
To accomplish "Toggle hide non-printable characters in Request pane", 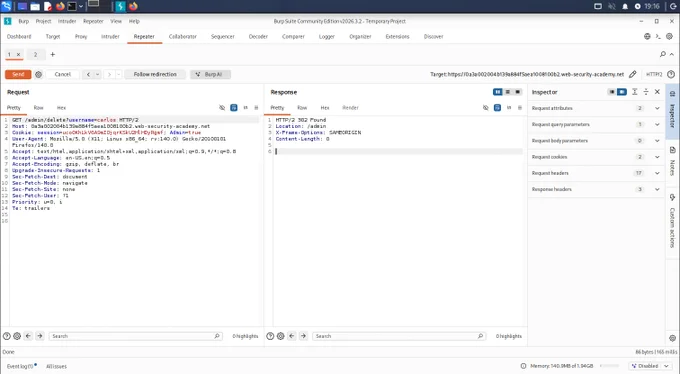I will click(x=222, y=108).
